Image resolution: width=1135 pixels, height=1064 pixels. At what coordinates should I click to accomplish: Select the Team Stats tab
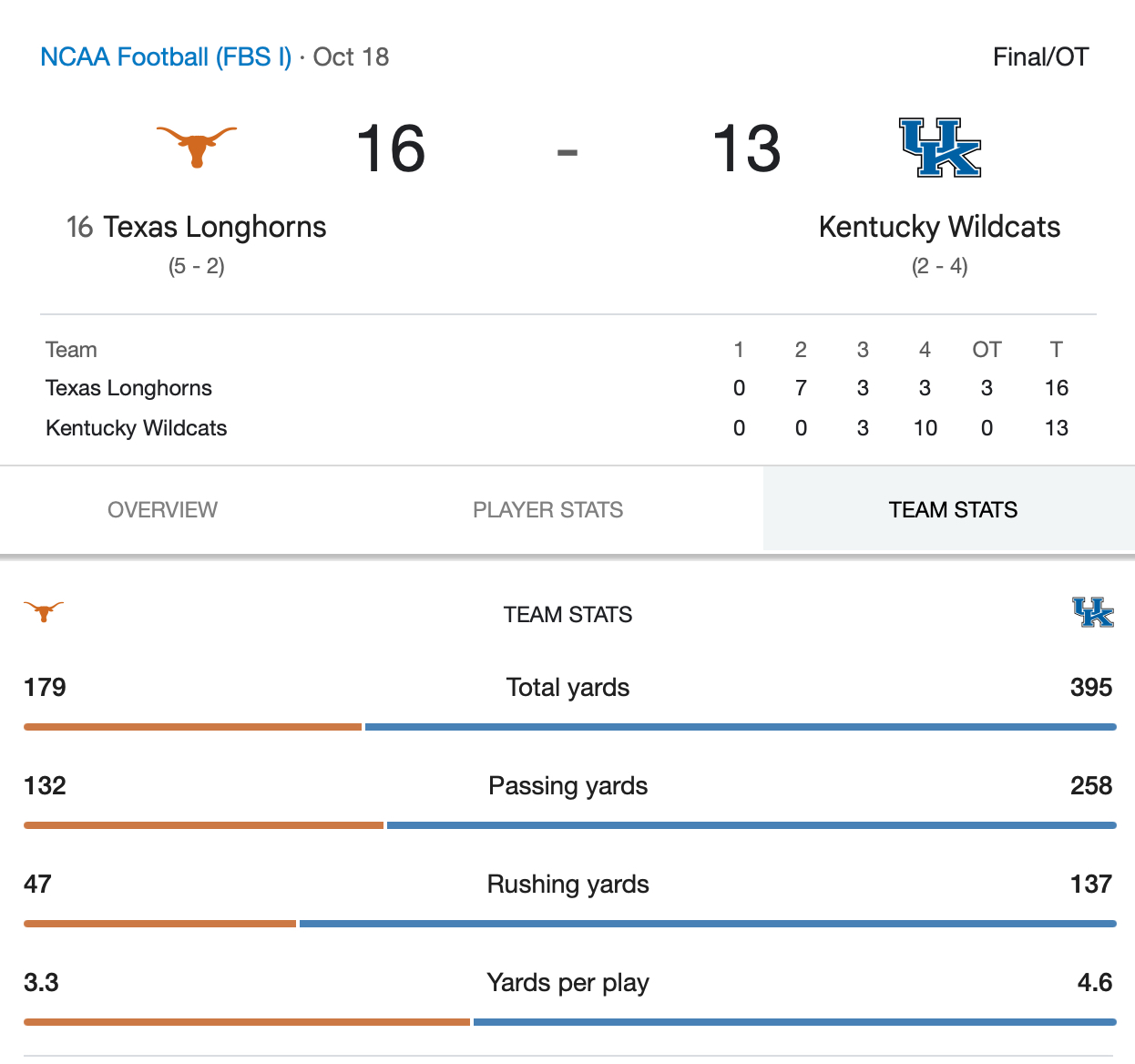pyautogui.click(x=953, y=509)
